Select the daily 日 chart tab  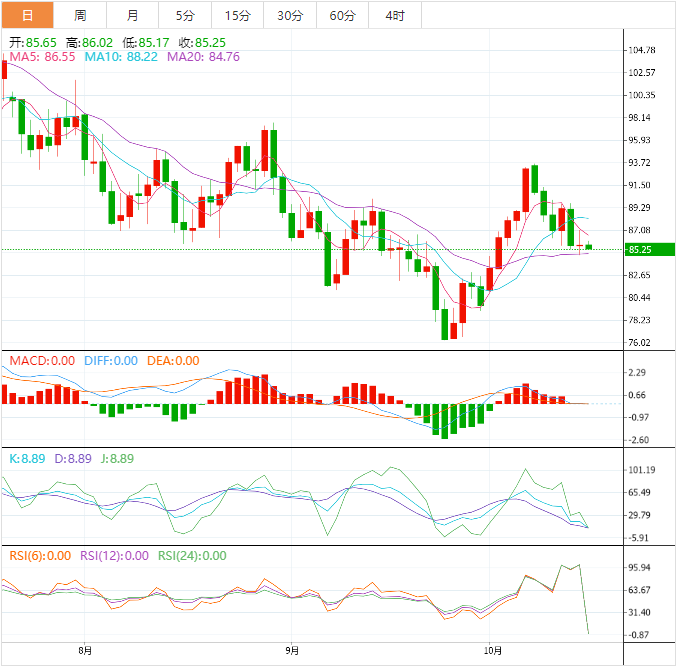tap(27, 15)
